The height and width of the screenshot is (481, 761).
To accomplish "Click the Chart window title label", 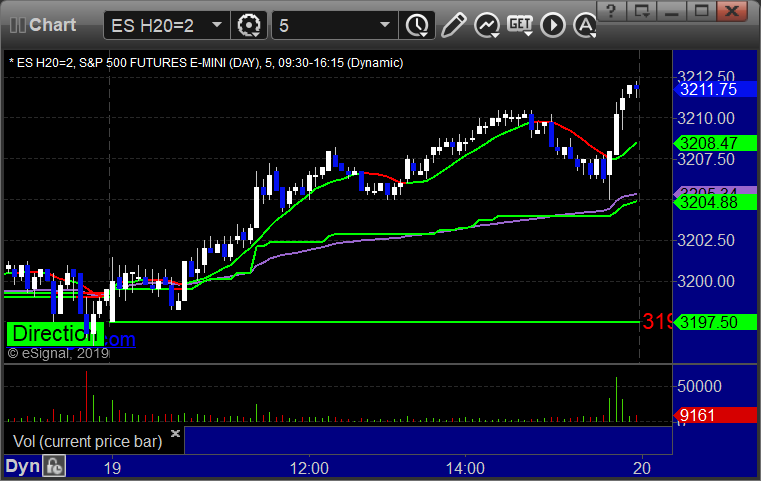I will [x=52, y=25].
